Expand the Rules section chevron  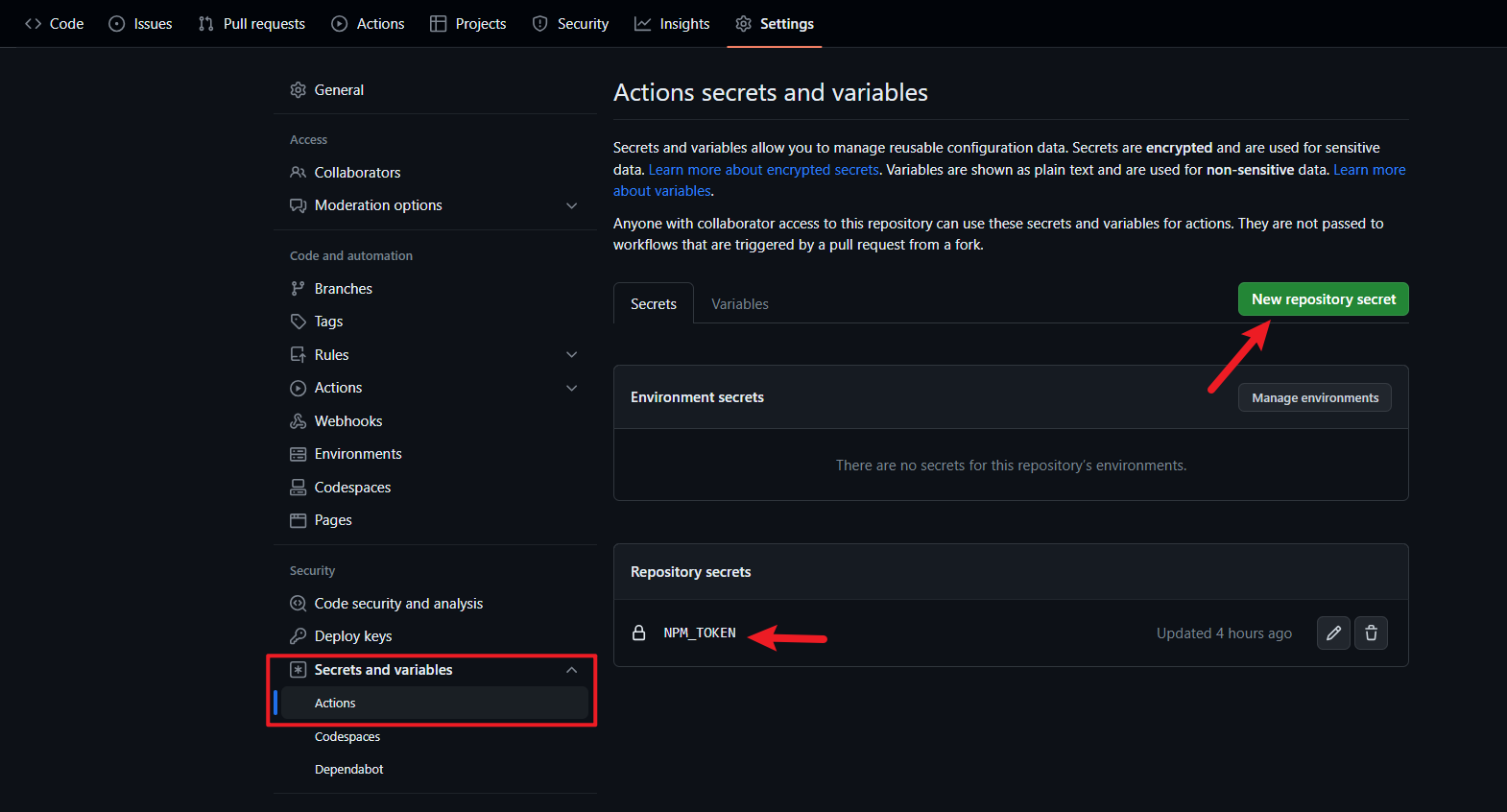572,355
